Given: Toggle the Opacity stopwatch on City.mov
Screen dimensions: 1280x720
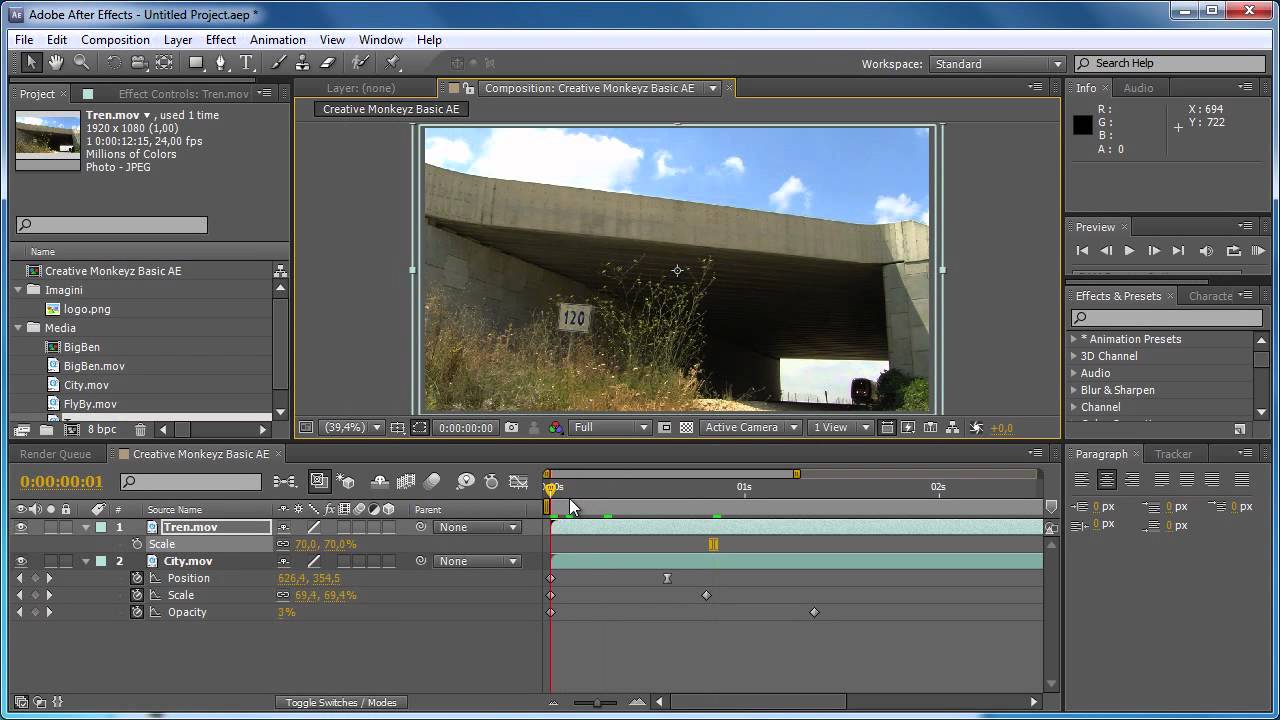Looking at the screenshot, I should (x=137, y=612).
